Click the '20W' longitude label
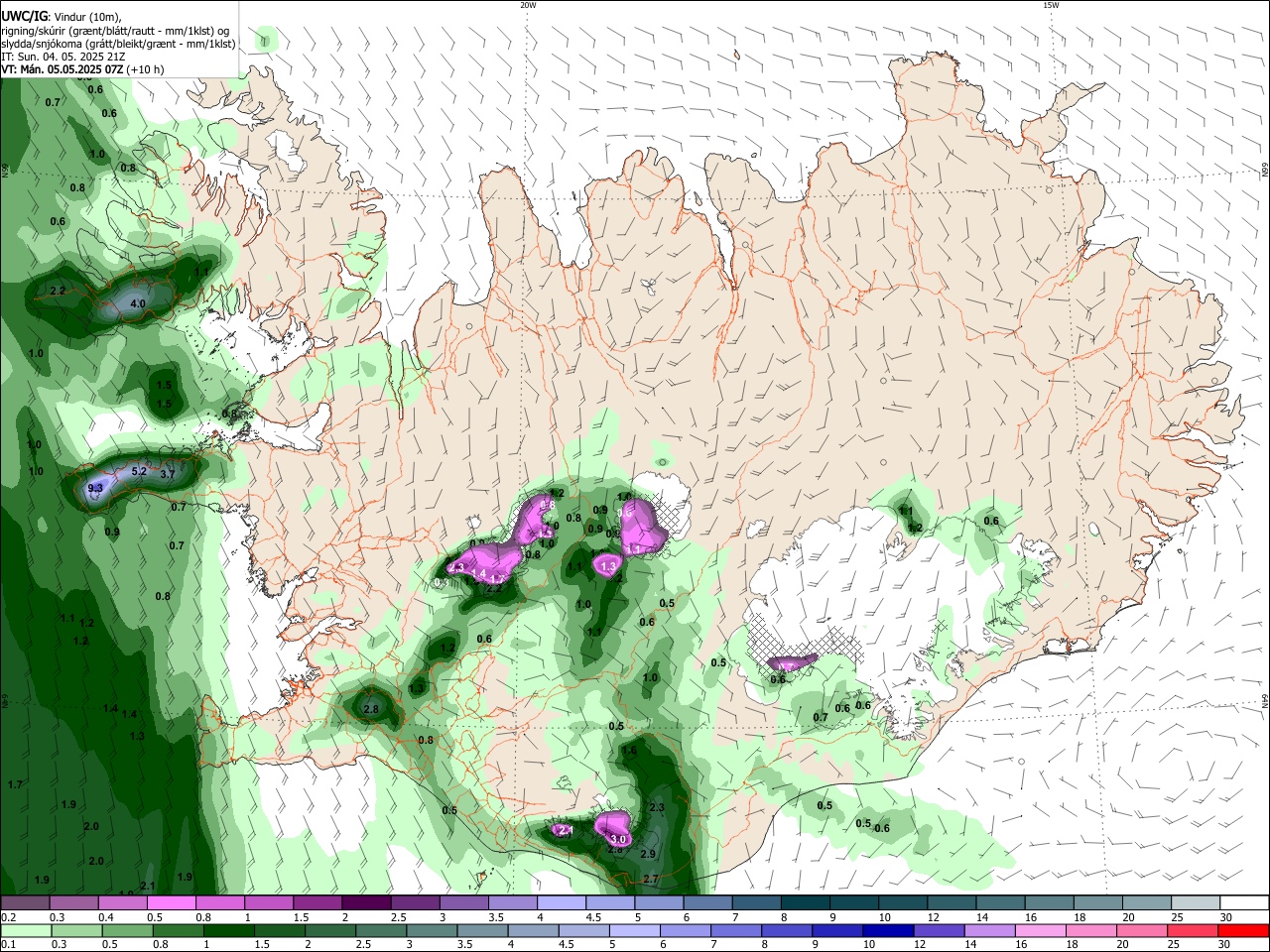 528,5
